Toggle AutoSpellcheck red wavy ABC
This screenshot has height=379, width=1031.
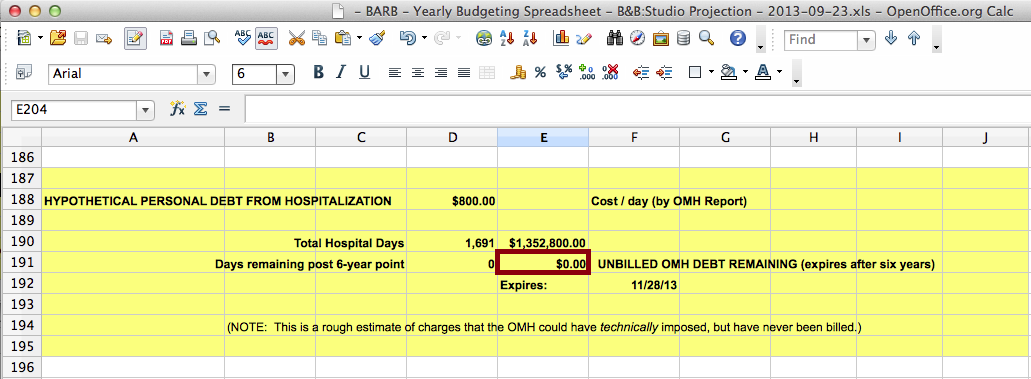pyautogui.click(x=266, y=38)
